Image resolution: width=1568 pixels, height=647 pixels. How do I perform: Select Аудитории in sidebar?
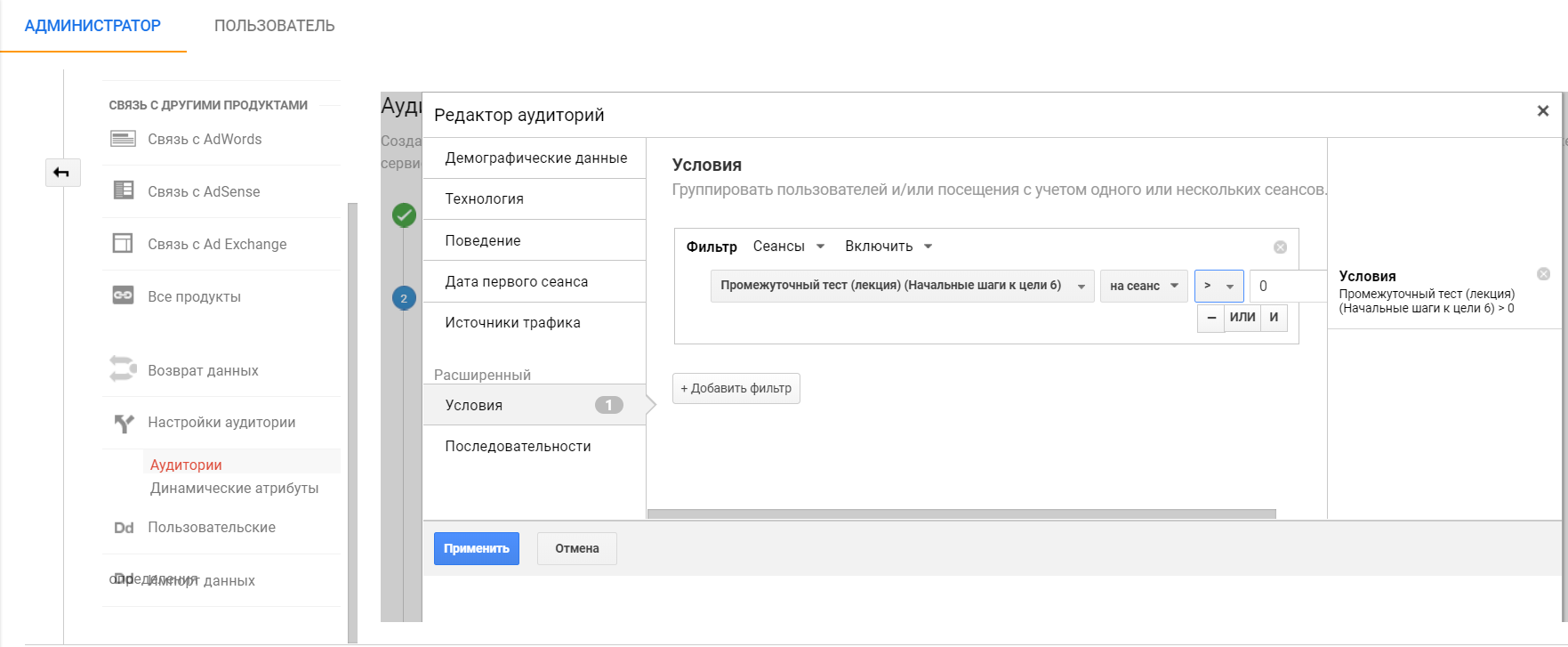click(186, 465)
